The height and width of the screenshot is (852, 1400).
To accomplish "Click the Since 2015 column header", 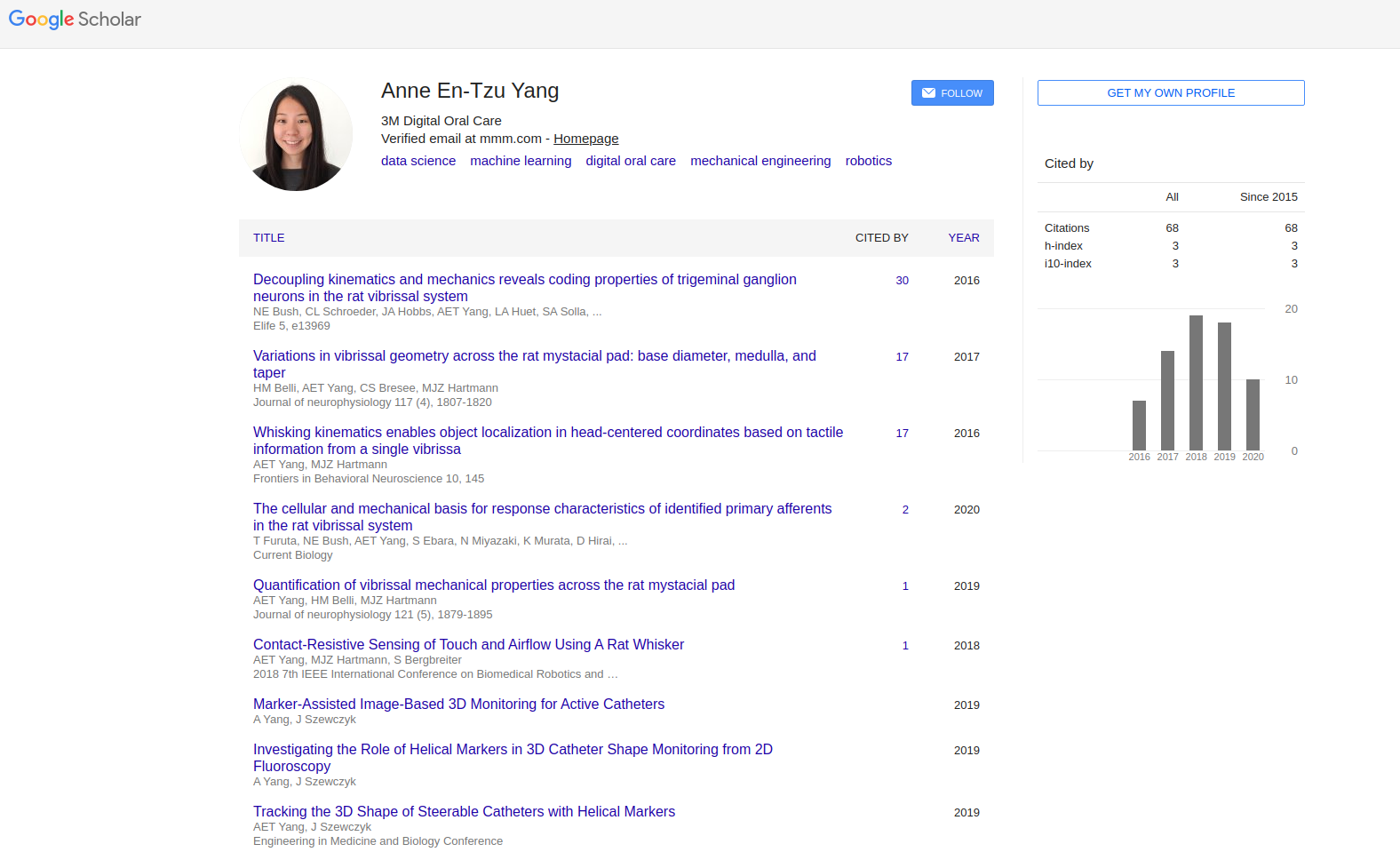I will [1269, 197].
